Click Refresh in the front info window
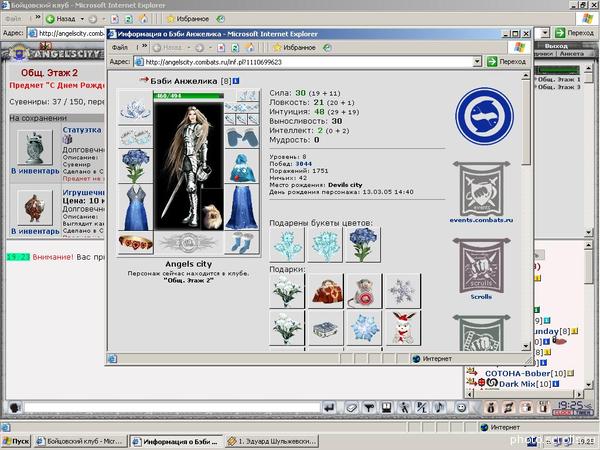This screenshot has height=450, width=600. pos(235,47)
